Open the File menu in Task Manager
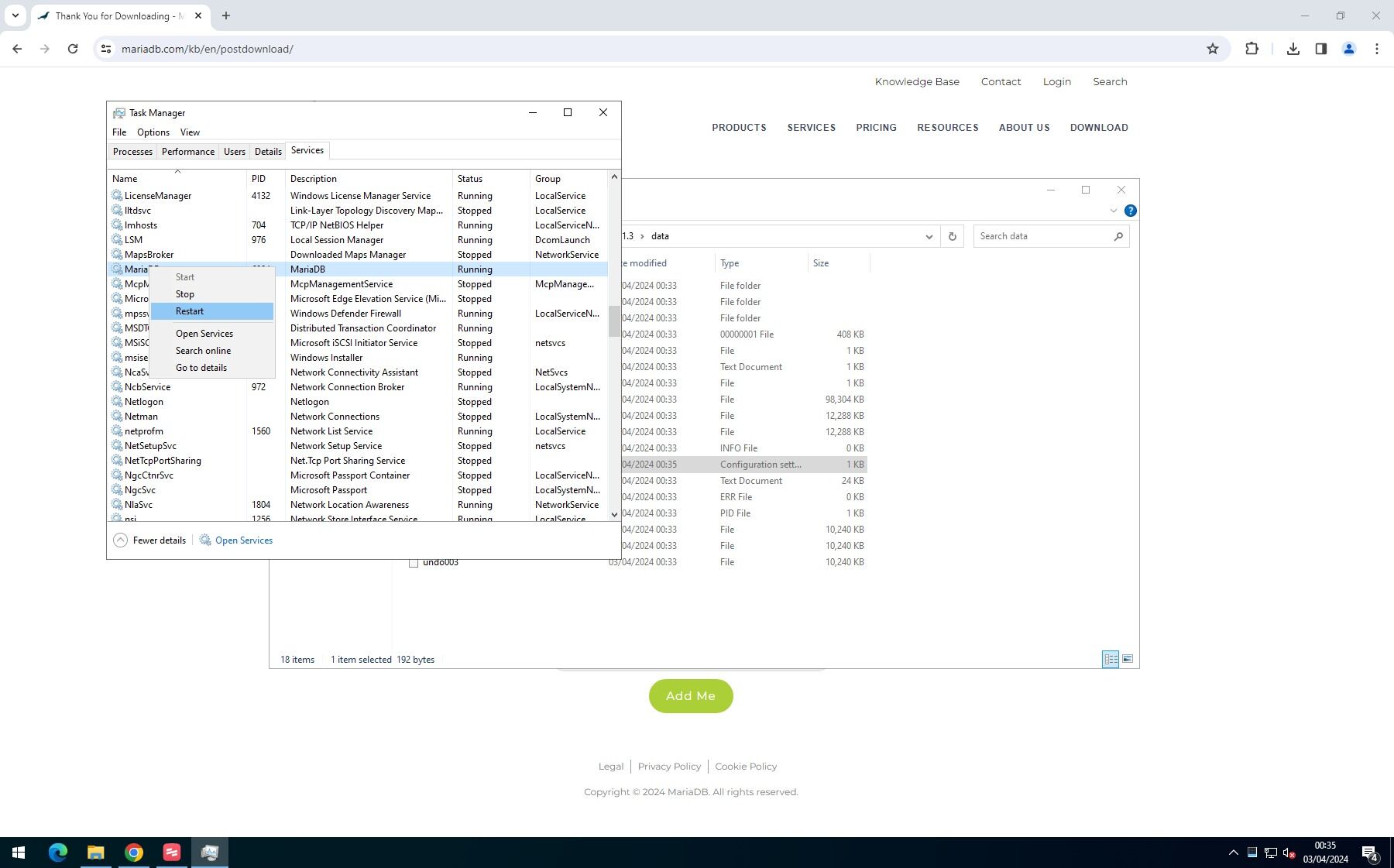 pyautogui.click(x=119, y=132)
